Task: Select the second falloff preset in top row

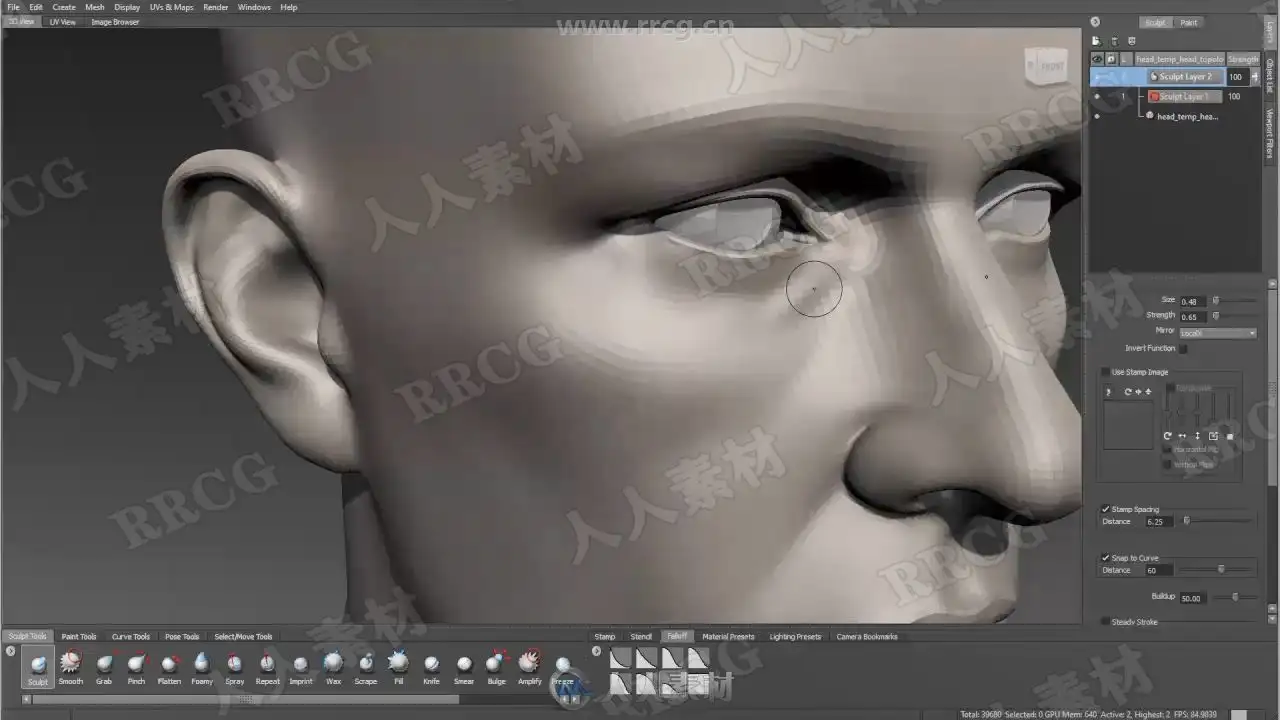Action: pos(646,657)
